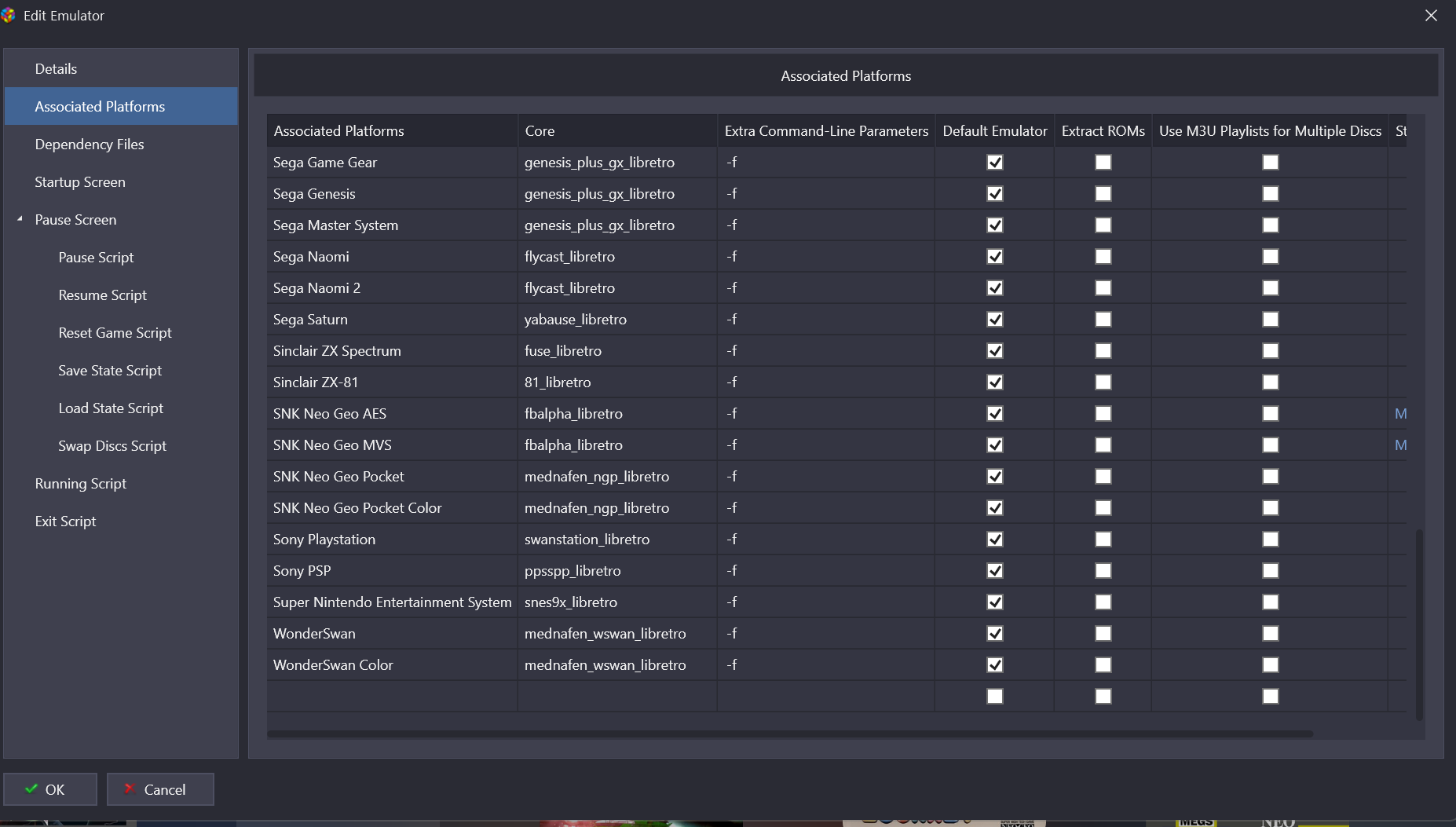Select the Sega Naomi platform cell
This screenshot has height=827, width=1456.
click(392, 256)
